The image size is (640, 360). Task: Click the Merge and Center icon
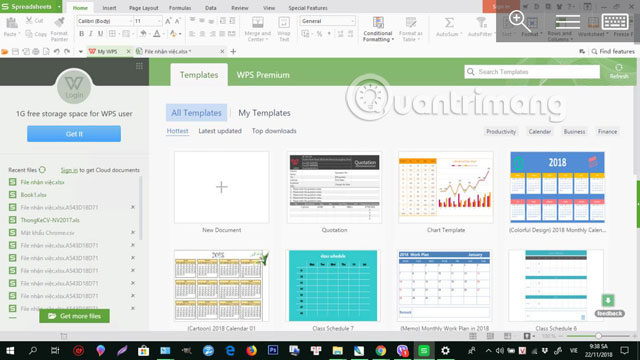(x=258, y=22)
